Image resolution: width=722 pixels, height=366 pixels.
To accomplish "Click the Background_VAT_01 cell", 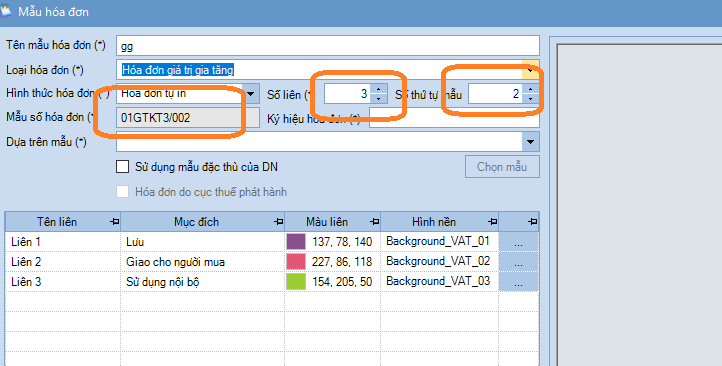I will (x=440, y=242).
